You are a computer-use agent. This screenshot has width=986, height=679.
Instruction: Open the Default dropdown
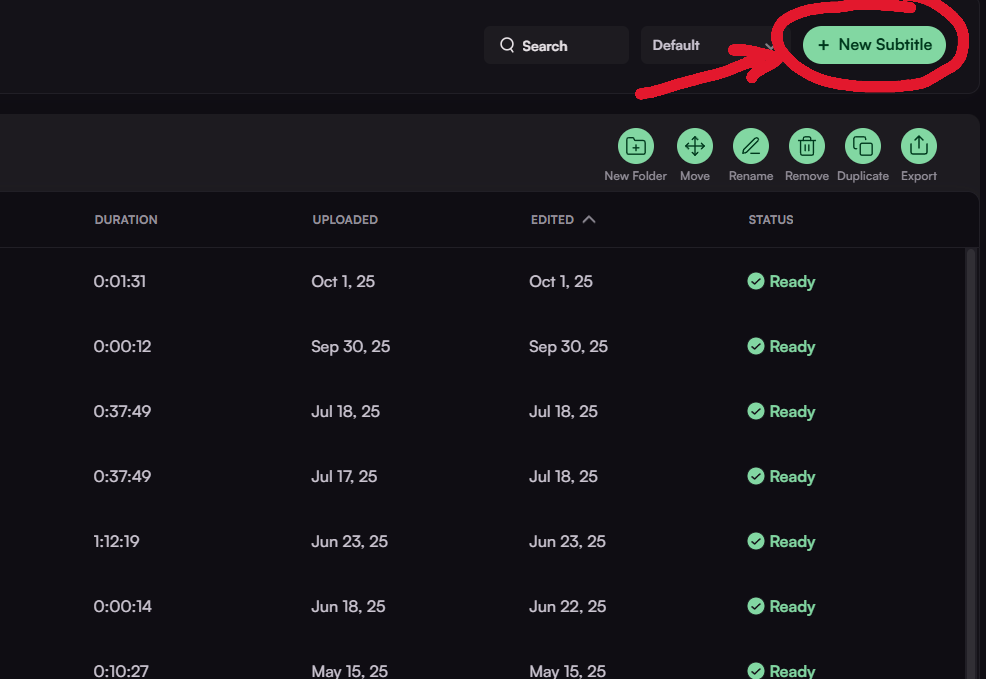click(710, 45)
